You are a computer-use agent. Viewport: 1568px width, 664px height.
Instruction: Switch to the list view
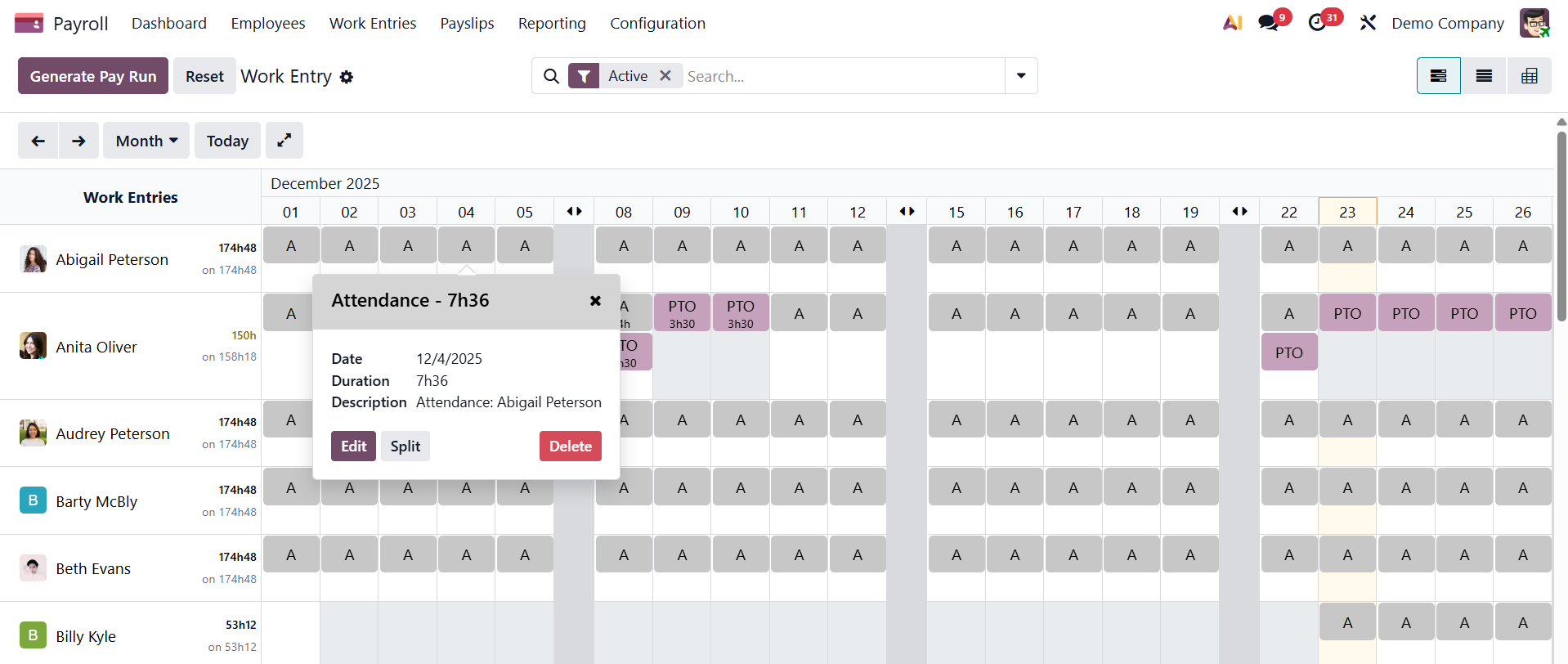coord(1484,76)
